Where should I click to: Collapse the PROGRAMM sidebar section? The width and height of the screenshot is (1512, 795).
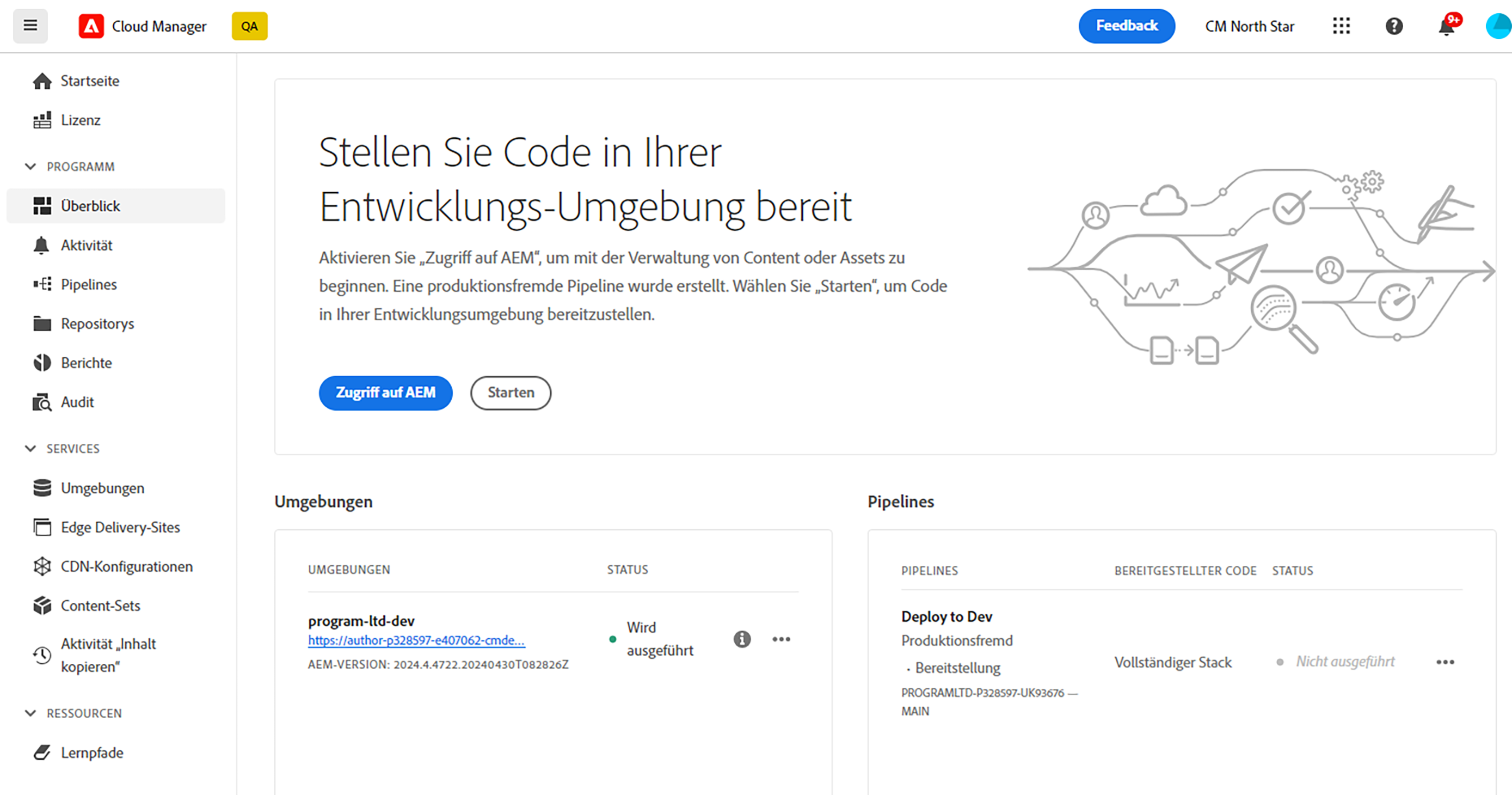[30, 167]
